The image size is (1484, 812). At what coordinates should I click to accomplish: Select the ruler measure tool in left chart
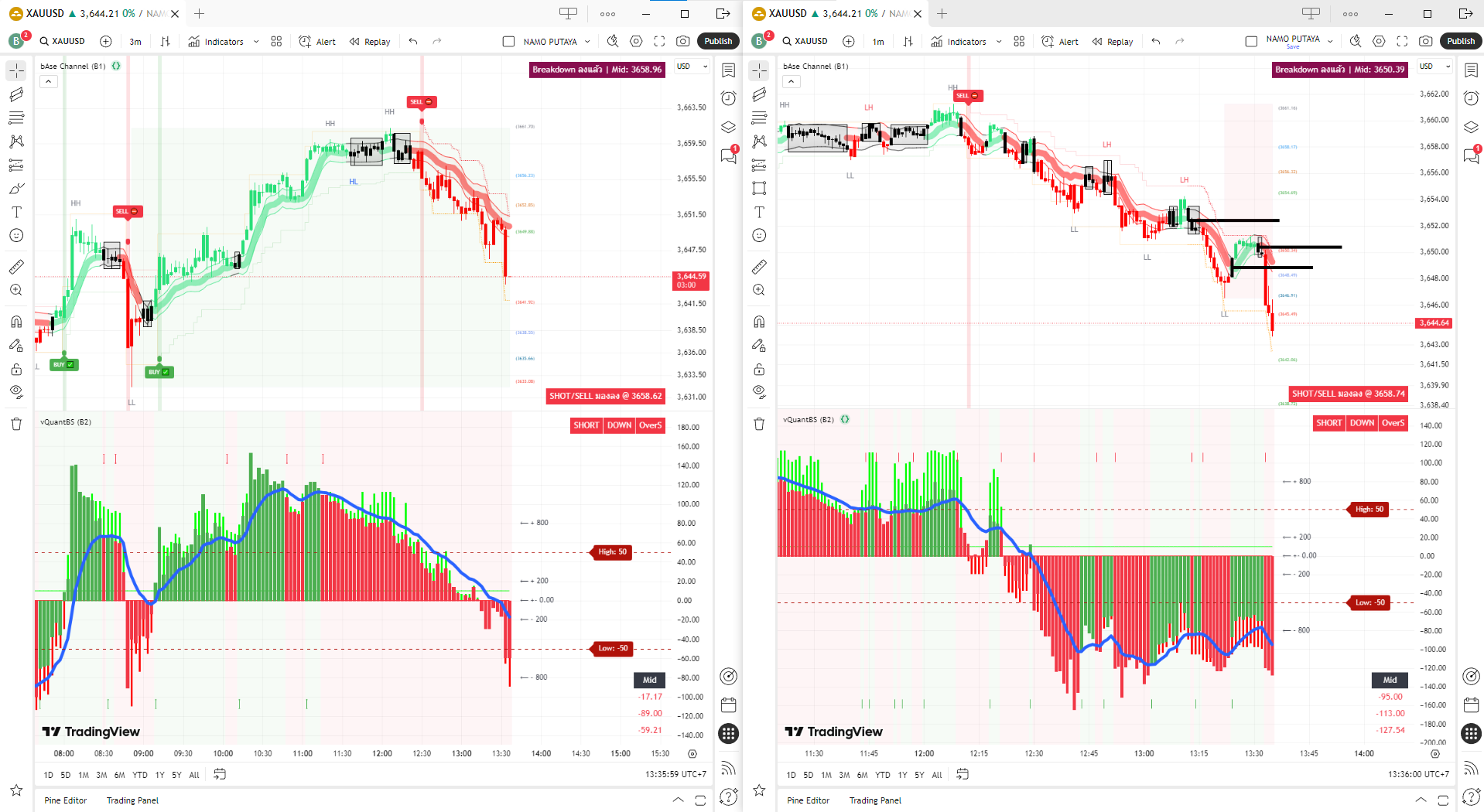(16, 267)
